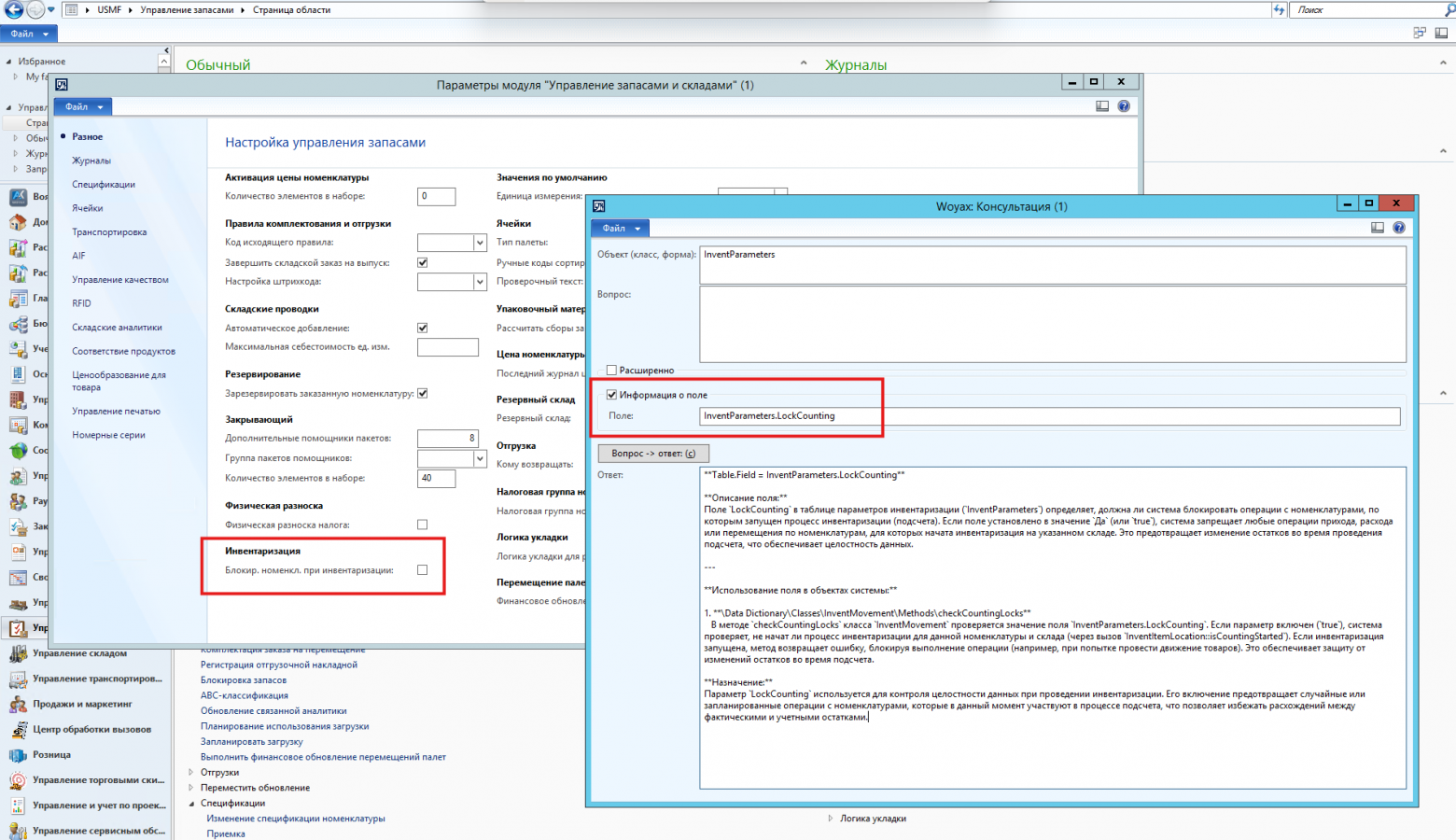Enable Блокир. номенкл. при инвентаризации checkbox
This screenshot has width=1456, height=840.
(423, 569)
